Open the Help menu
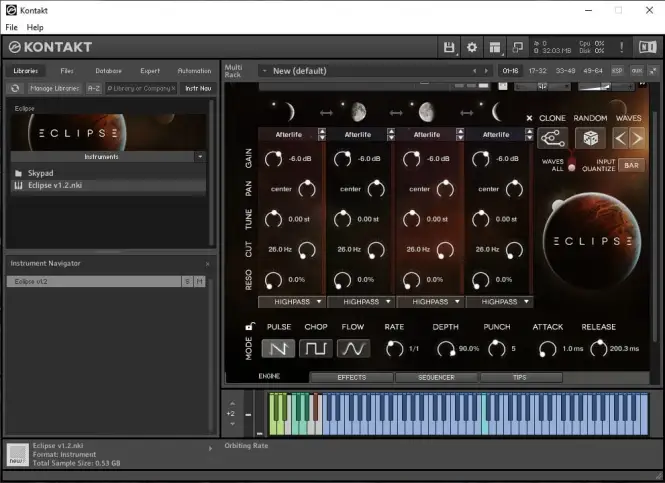 point(35,27)
